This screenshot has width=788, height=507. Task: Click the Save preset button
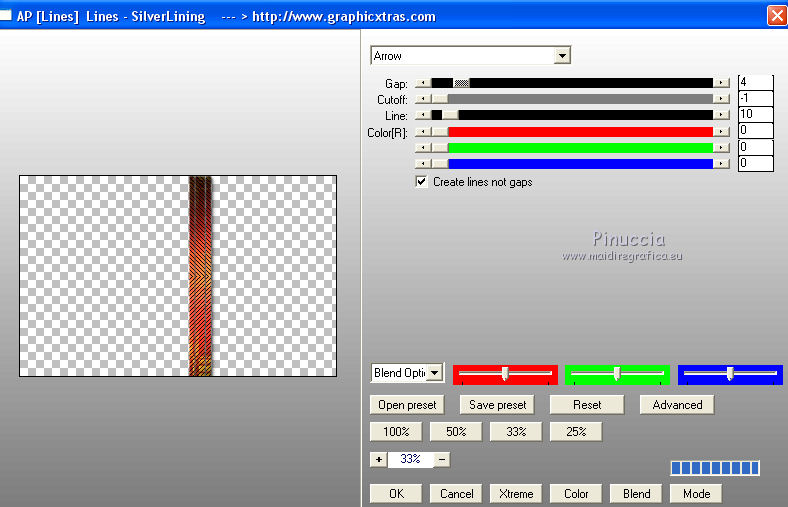coord(497,405)
